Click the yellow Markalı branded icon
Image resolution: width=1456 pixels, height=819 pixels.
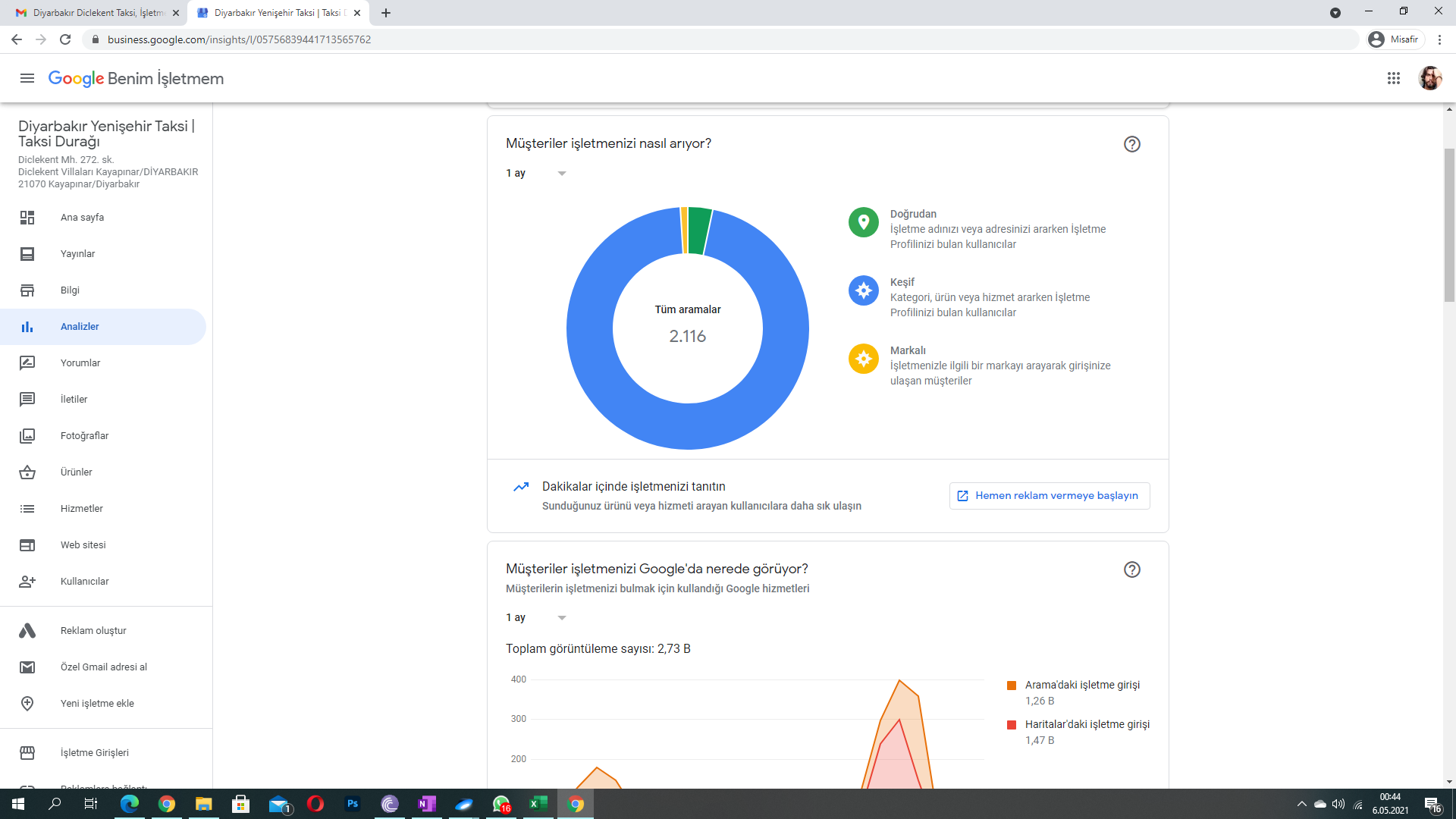click(x=863, y=359)
